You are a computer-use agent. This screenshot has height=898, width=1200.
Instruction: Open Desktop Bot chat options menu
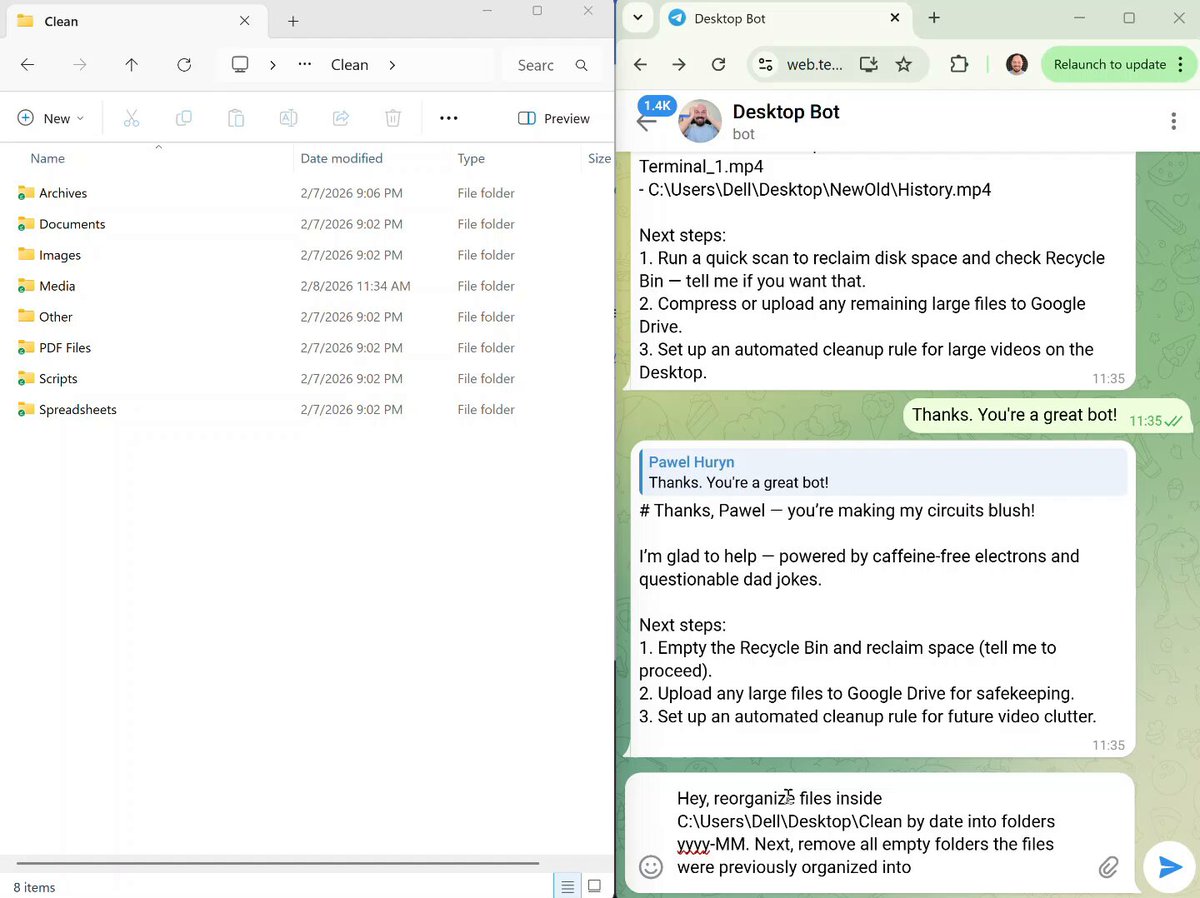click(x=1173, y=122)
